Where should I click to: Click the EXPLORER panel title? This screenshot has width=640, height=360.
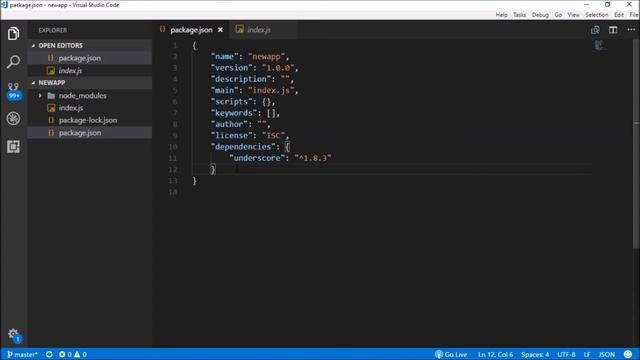click(x=53, y=30)
